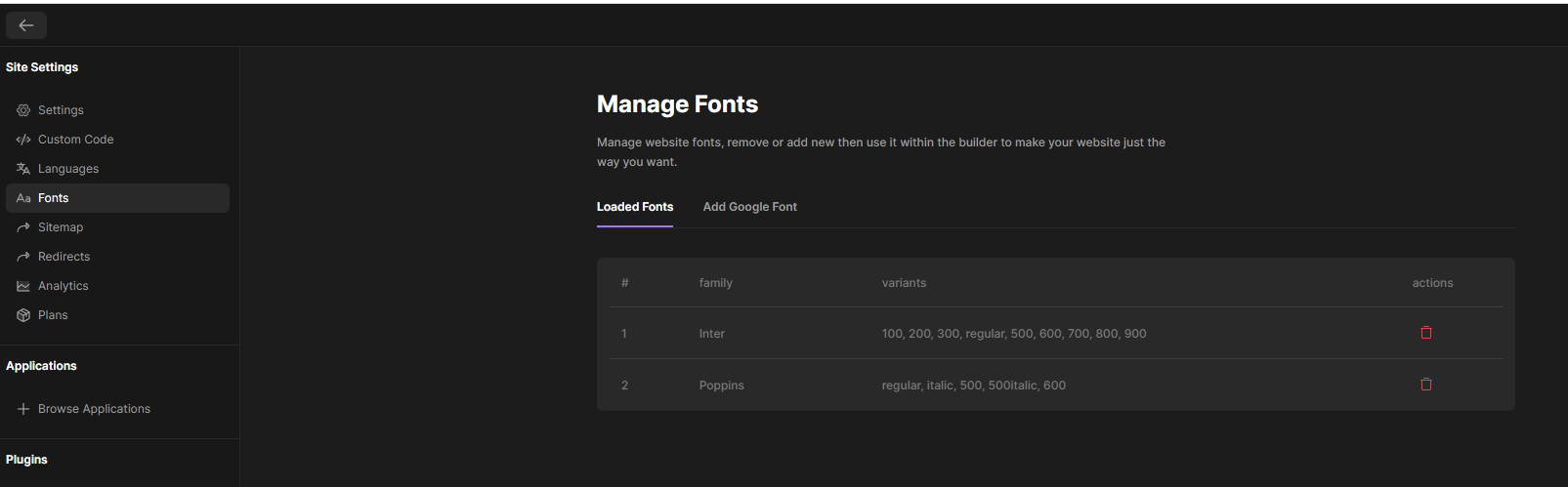Click the Languages translate icon
This screenshot has width=1568, height=487.
(x=23, y=169)
